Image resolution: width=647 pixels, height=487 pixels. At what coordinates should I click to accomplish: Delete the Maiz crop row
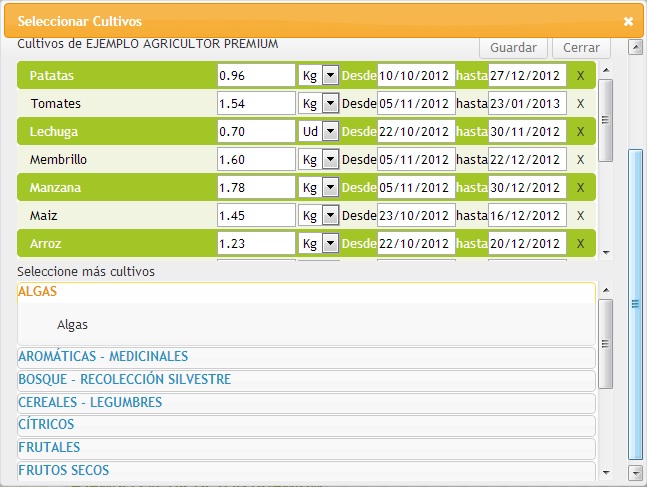click(580, 216)
